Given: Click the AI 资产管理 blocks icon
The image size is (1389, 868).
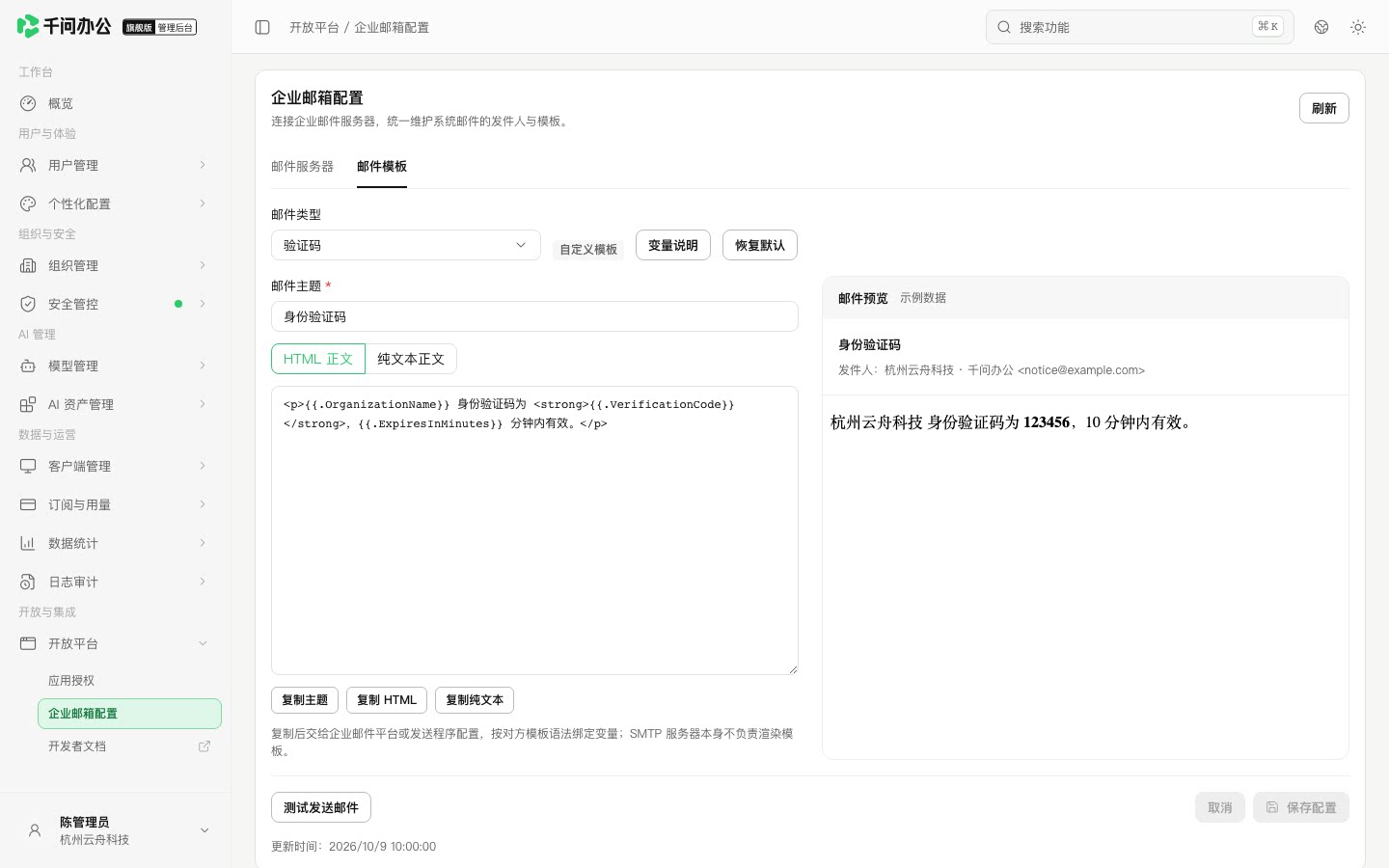Looking at the screenshot, I should (x=28, y=404).
